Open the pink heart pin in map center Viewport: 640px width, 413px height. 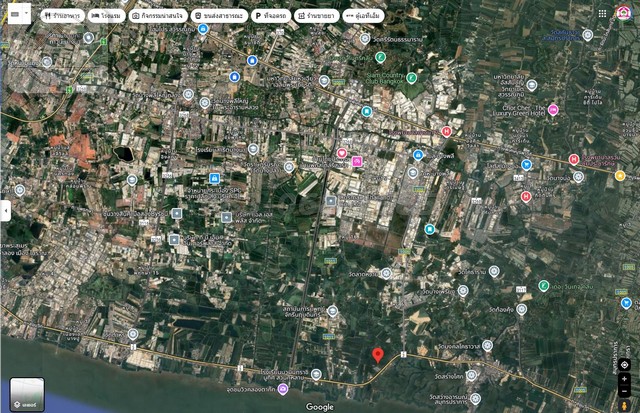coord(342,153)
